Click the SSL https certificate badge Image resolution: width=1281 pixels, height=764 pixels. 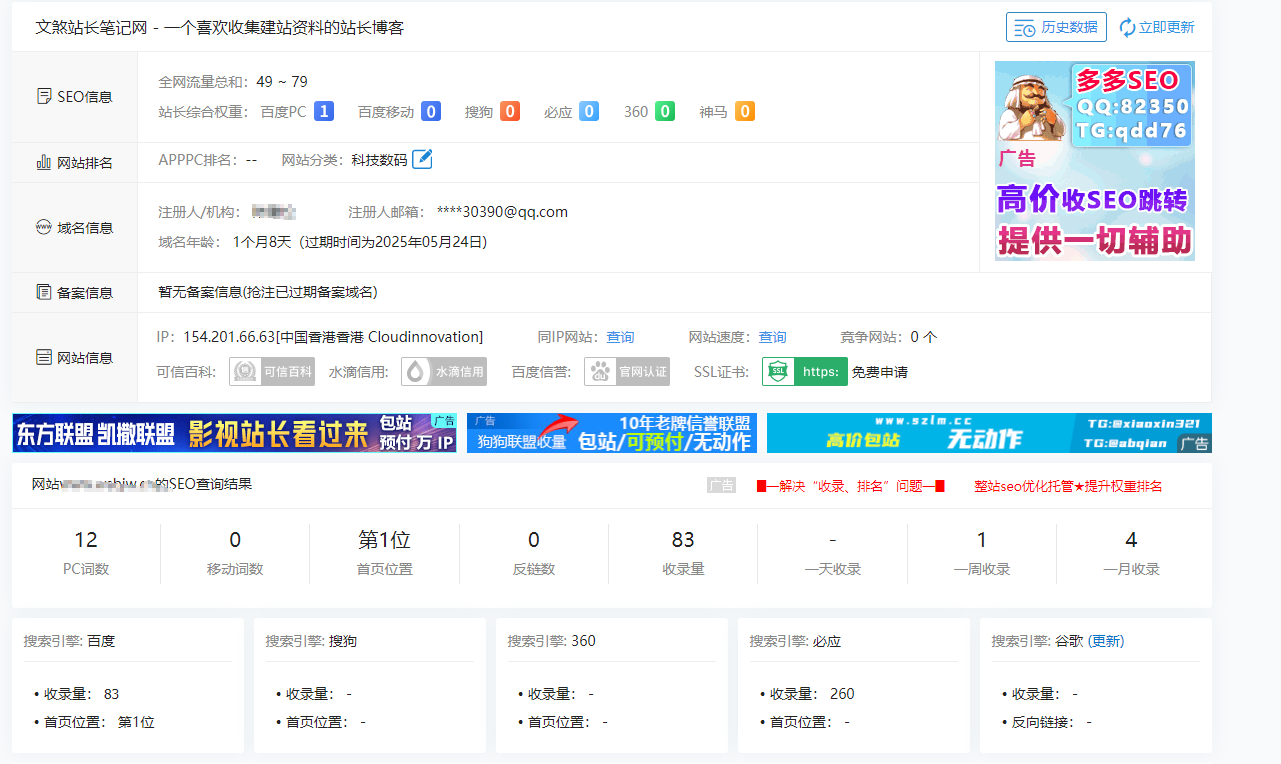point(805,371)
